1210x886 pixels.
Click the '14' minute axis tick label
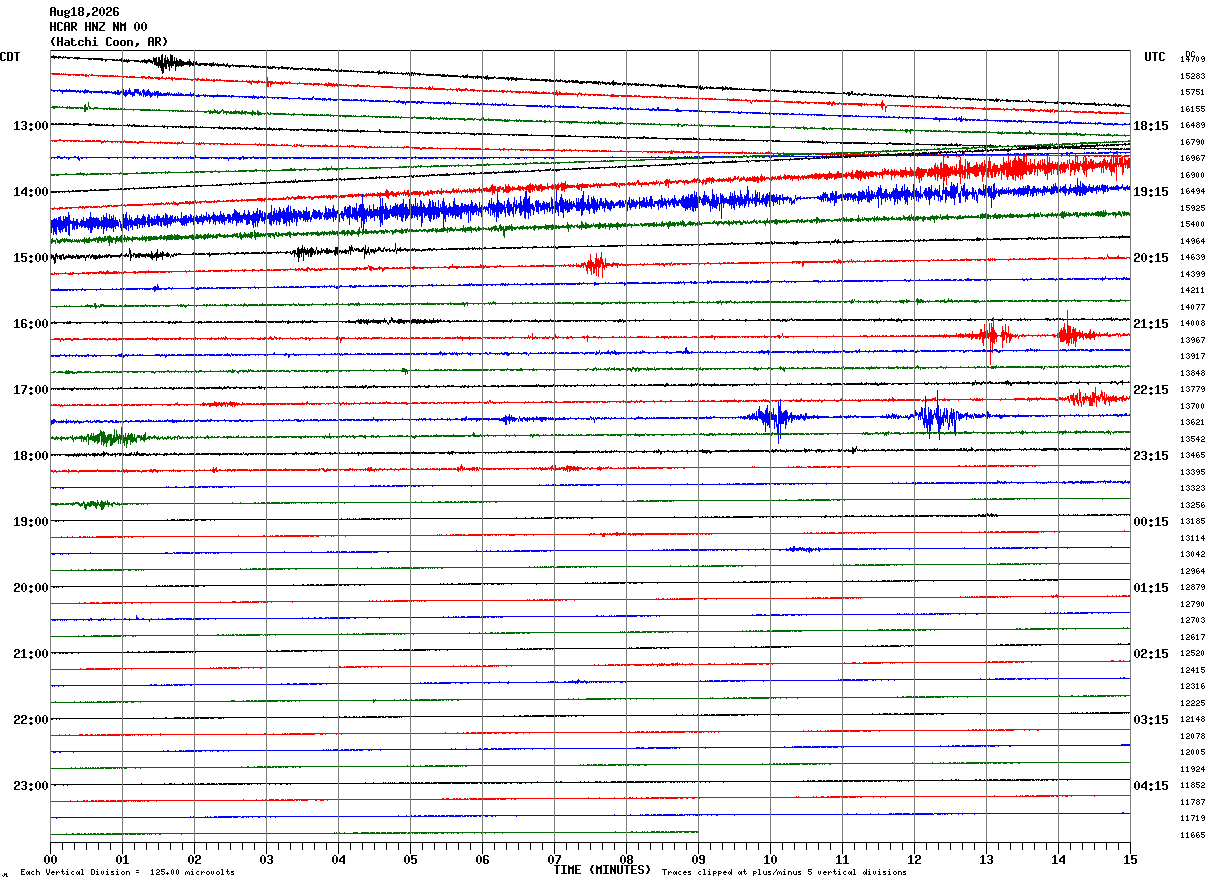1058,859
